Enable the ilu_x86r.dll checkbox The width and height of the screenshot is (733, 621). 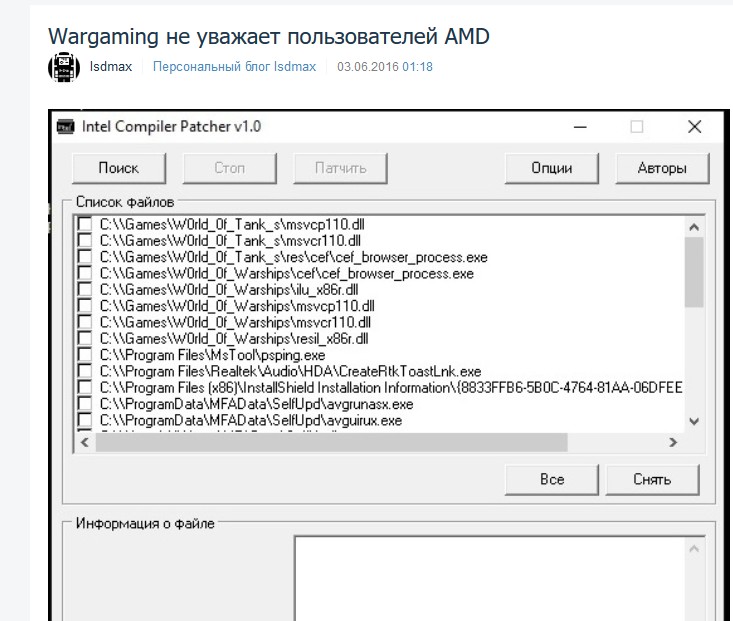[x=85, y=290]
